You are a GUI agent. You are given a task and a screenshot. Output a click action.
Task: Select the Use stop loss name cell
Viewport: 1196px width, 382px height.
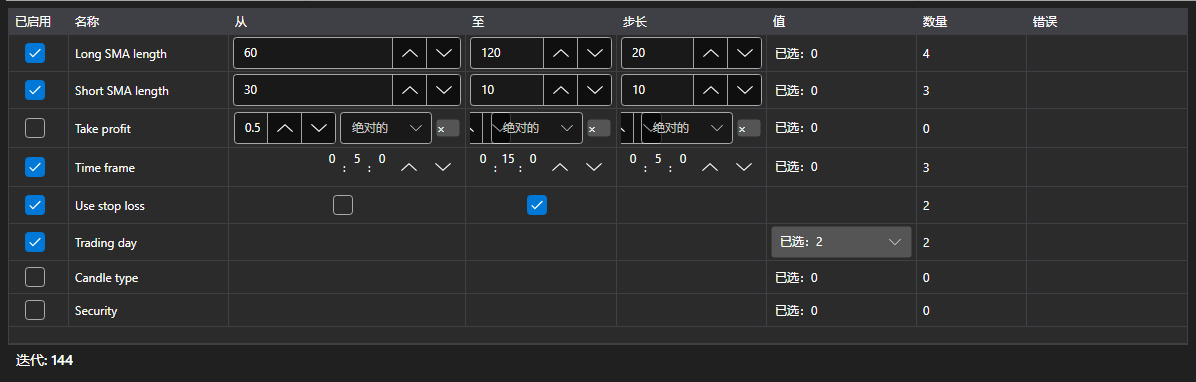[x=149, y=205]
